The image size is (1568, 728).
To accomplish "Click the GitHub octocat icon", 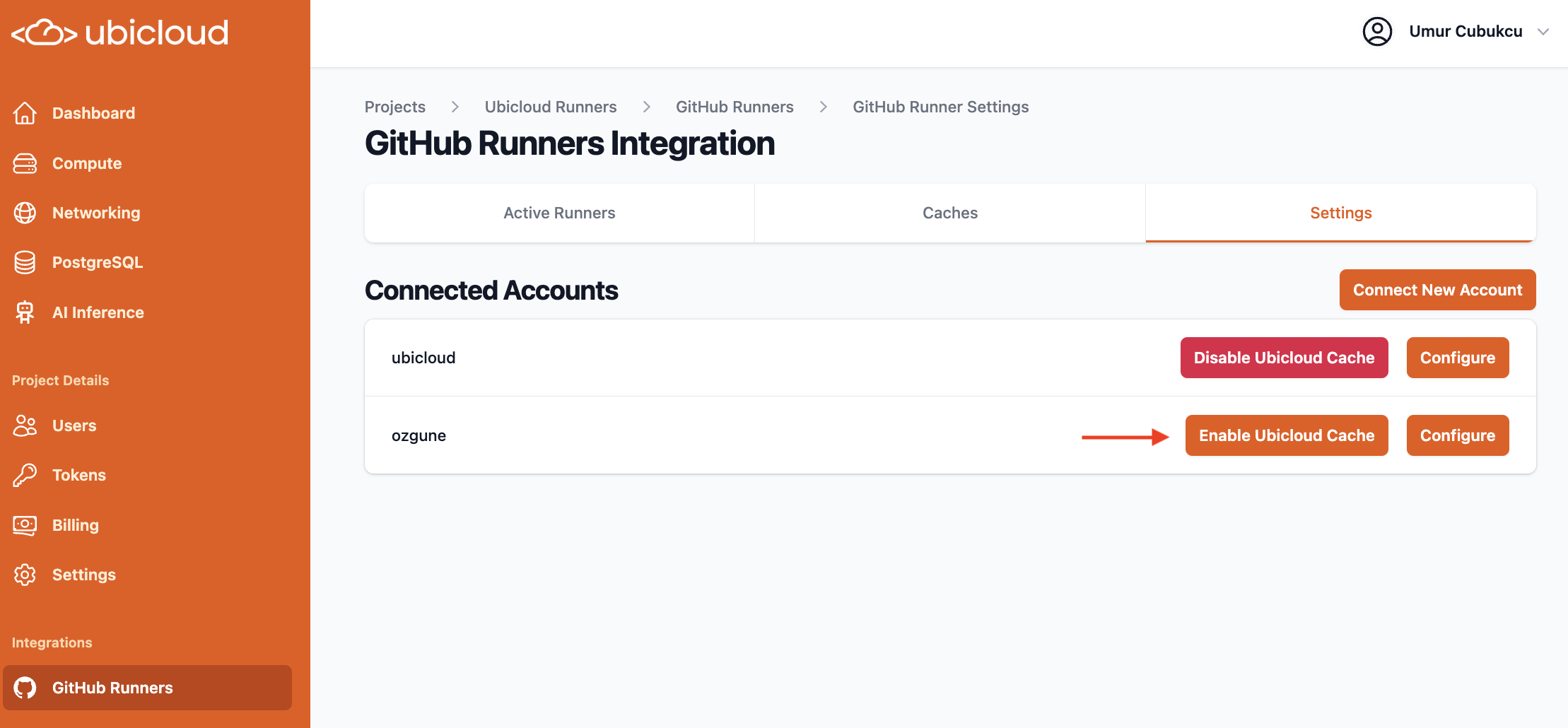I will 25,688.
